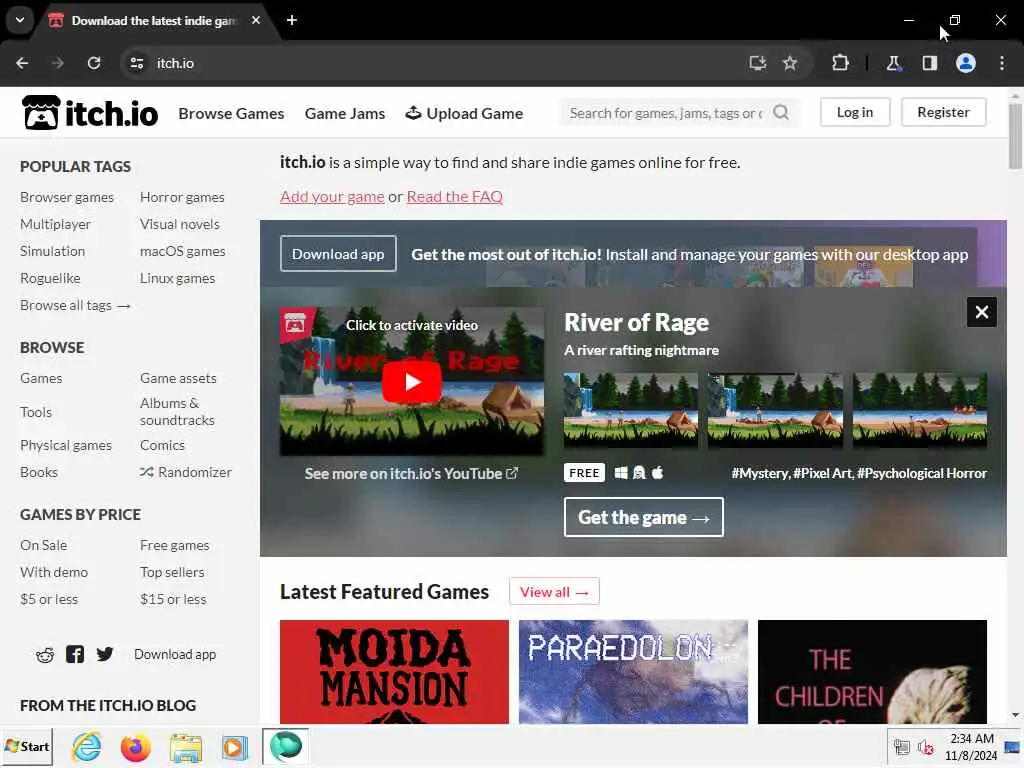Close the River of Rage featured panel
Screen dimensions: 1024x768
click(982, 312)
